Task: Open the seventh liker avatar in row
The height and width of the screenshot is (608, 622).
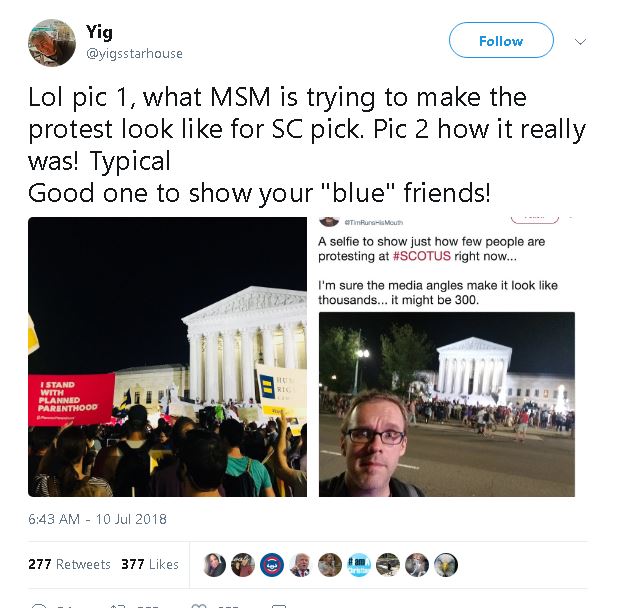Action: (x=388, y=565)
